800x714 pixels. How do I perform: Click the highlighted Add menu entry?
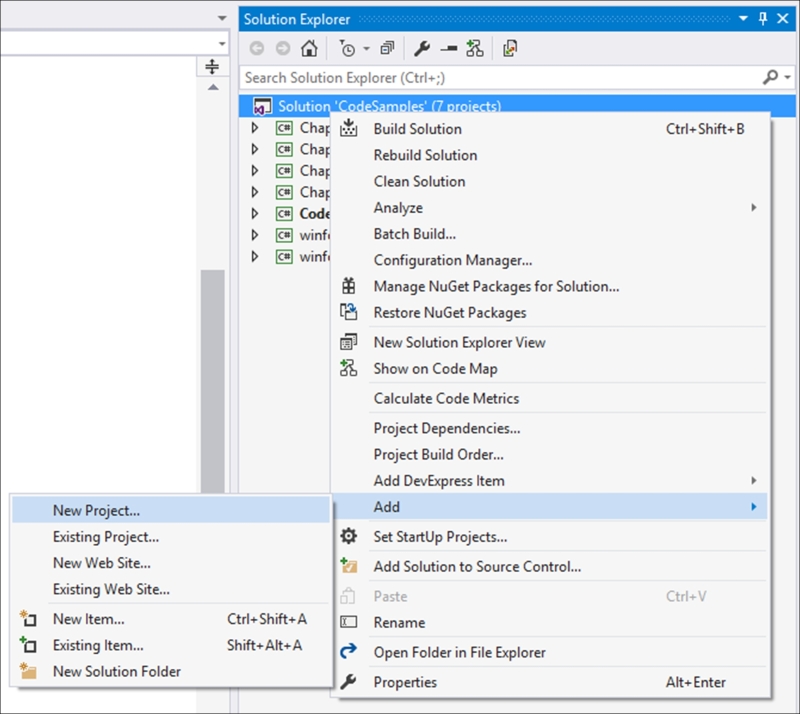[x=550, y=507]
